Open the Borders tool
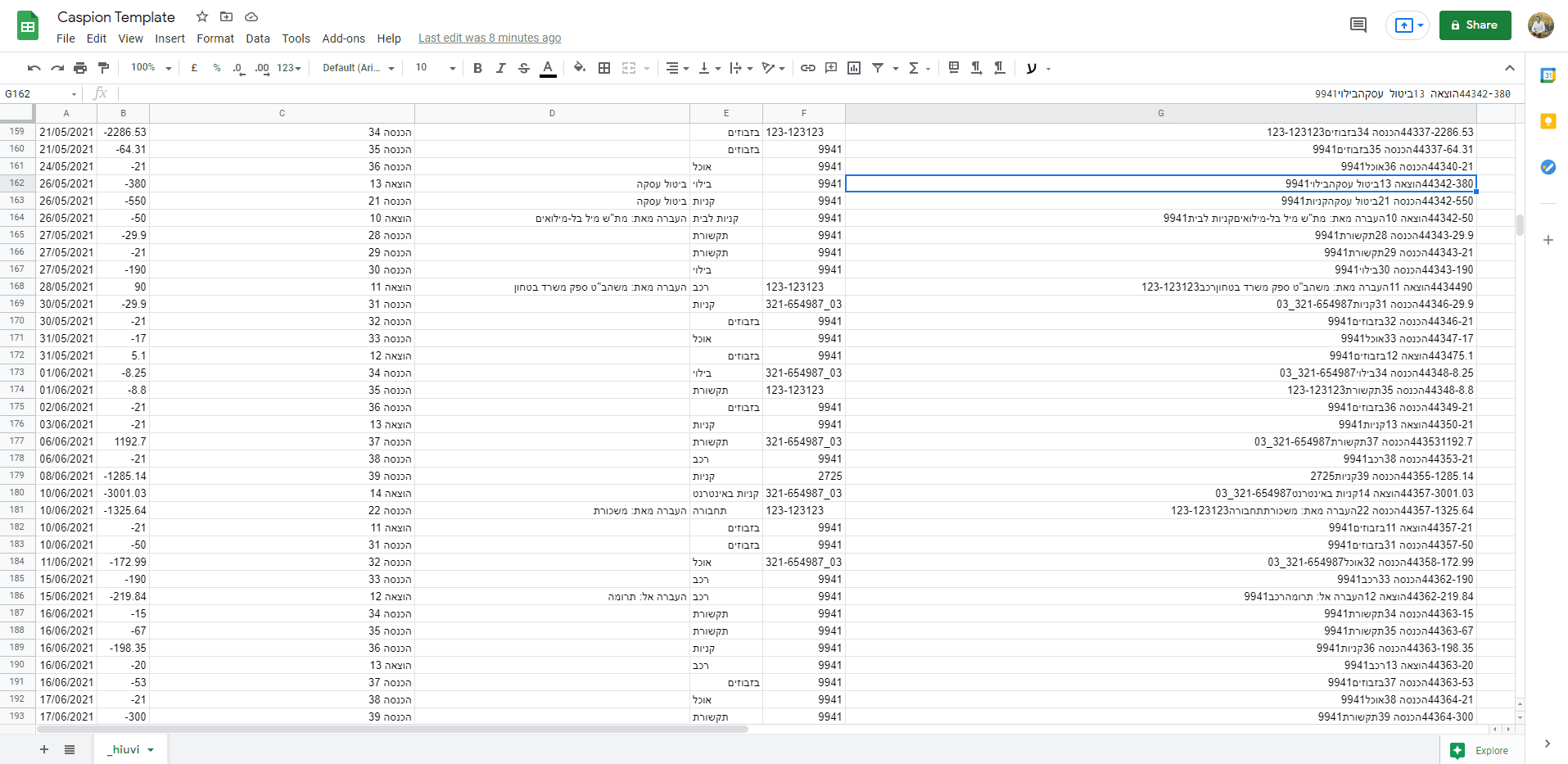This screenshot has width=1568, height=764. pos(604,68)
